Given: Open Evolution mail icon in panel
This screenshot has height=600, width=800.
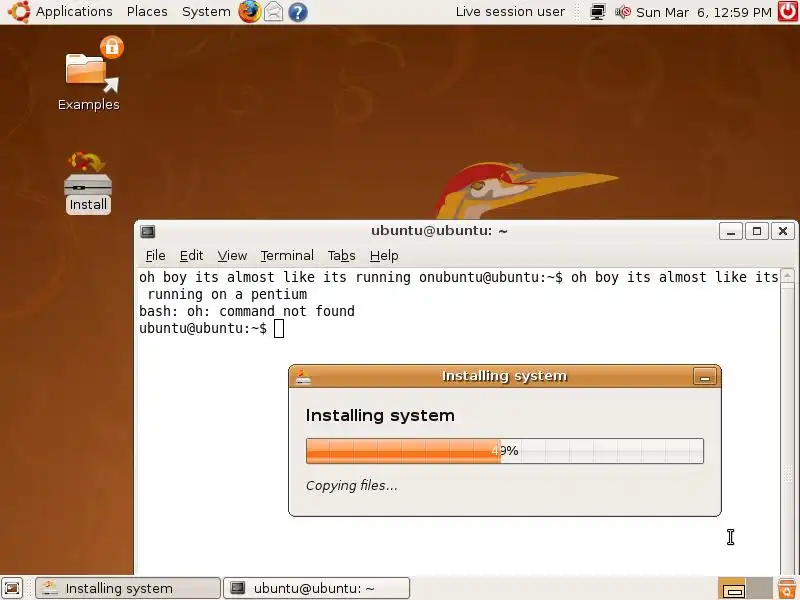Looking at the screenshot, I should [x=273, y=12].
